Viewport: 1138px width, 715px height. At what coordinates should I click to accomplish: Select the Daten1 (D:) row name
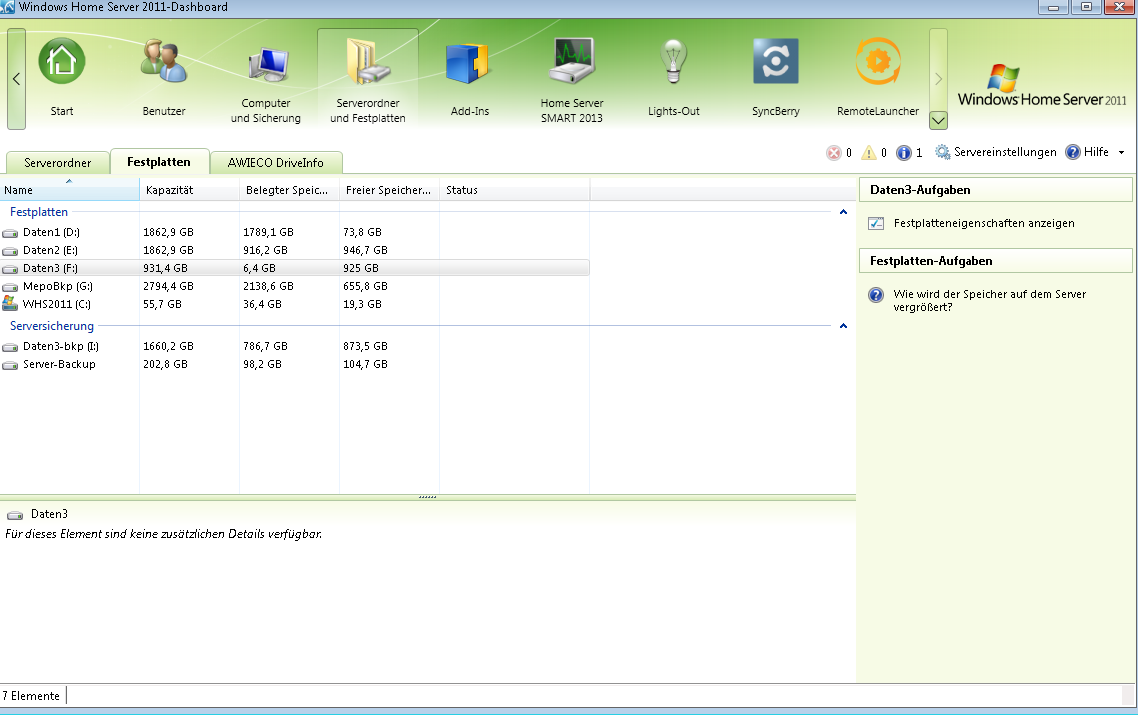[x=51, y=232]
